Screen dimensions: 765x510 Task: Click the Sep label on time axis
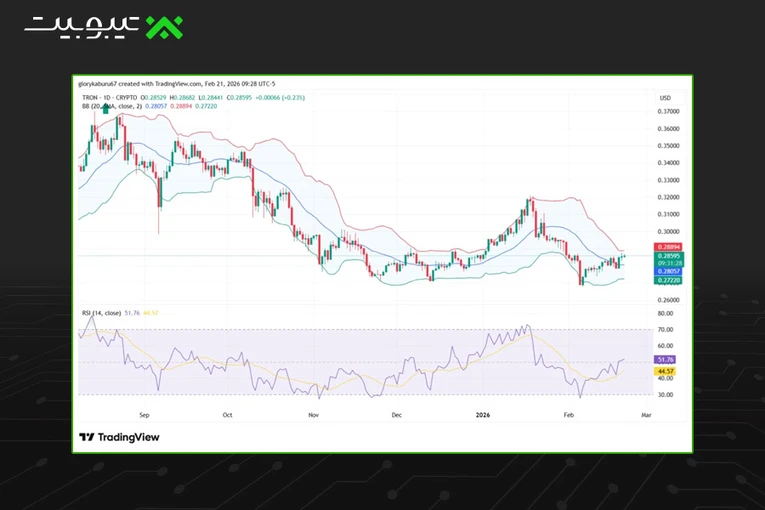click(x=144, y=415)
